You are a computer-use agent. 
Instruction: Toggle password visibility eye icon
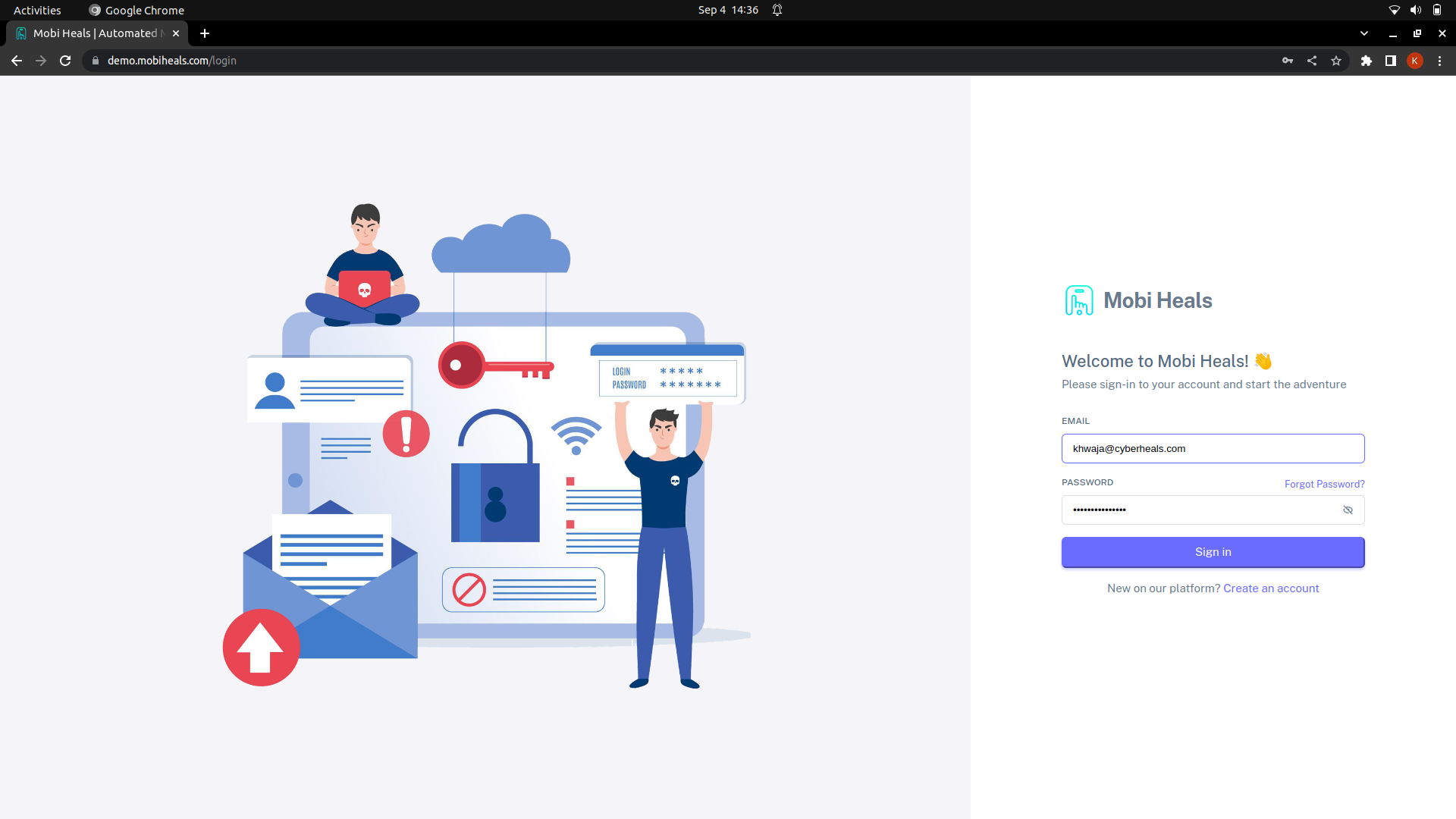click(1348, 510)
